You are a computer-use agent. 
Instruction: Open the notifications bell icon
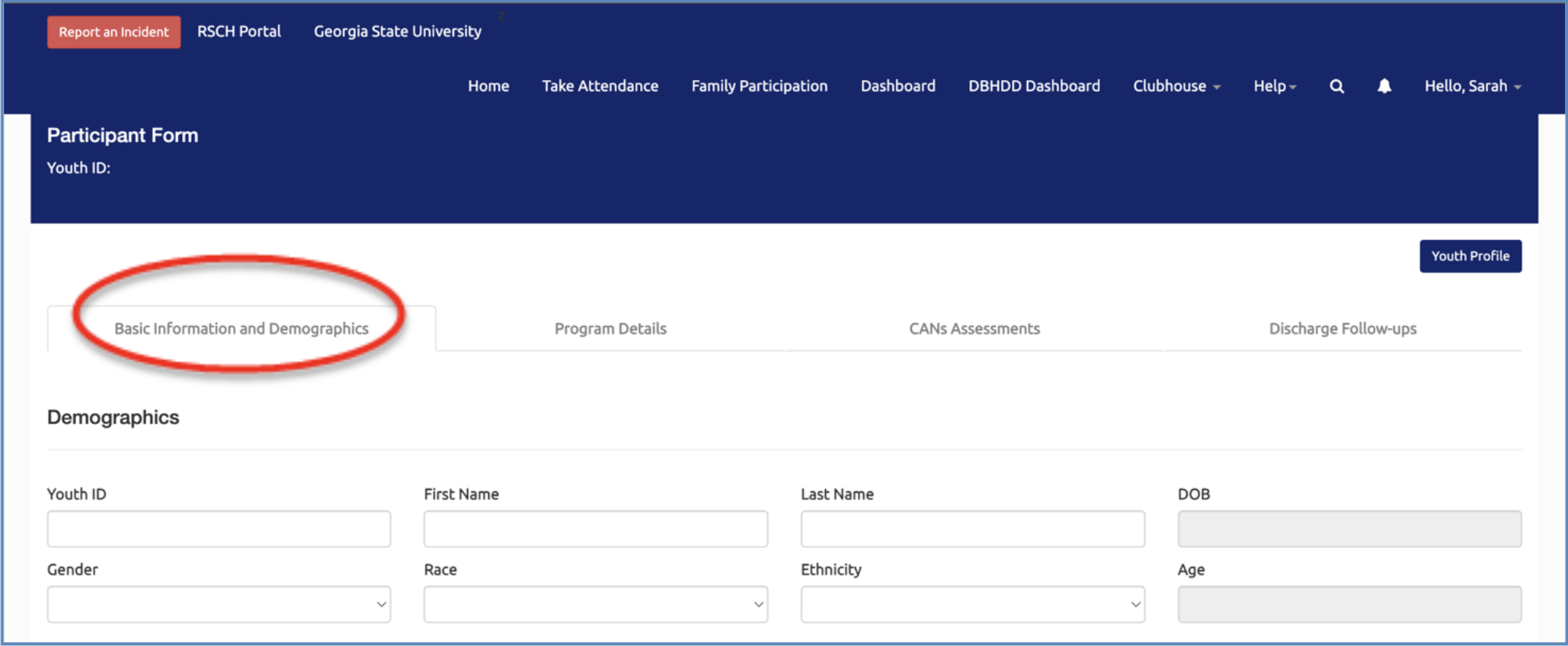(1384, 86)
